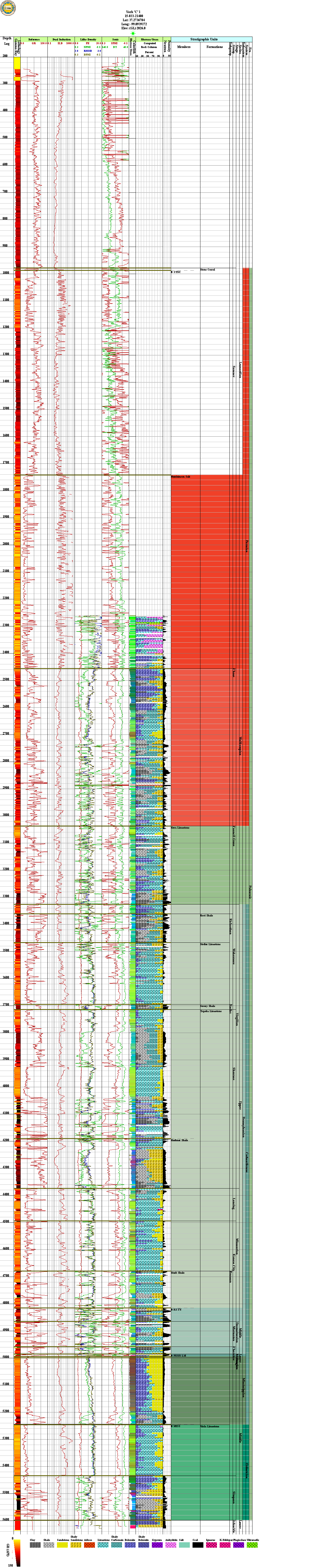Select the Arkose legend swatch

point(89,1546)
